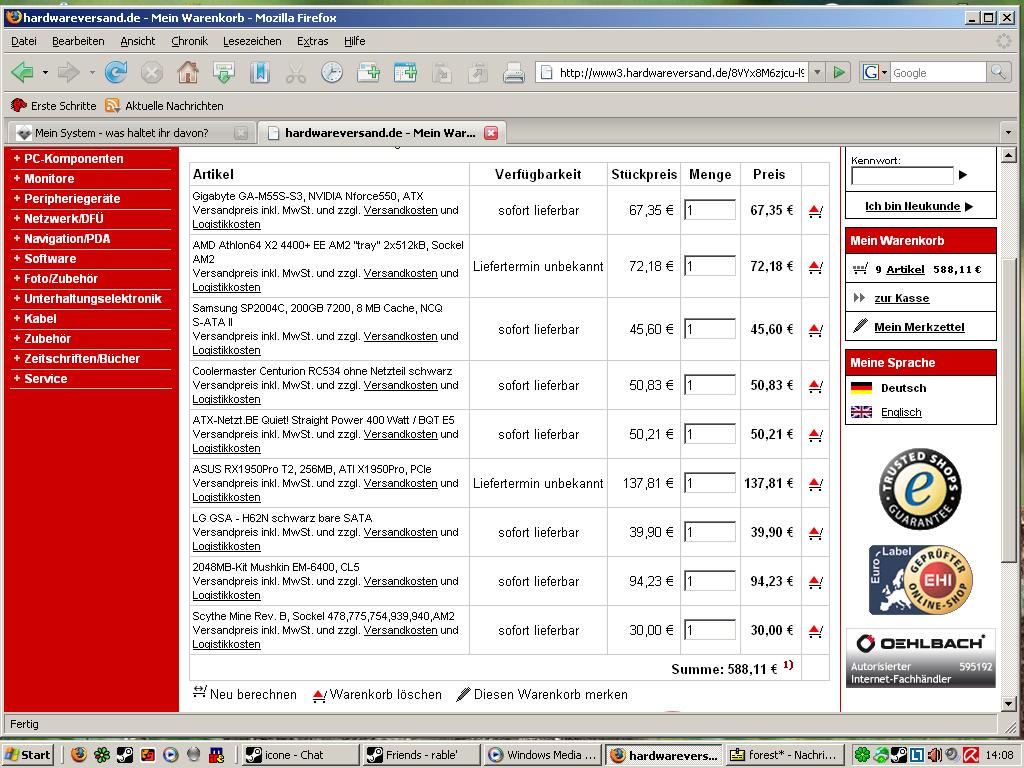Open the Chronik menu

189,41
